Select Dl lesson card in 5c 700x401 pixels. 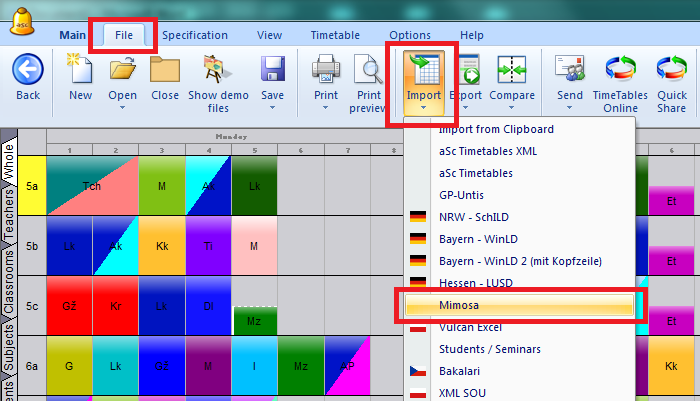pos(208,306)
